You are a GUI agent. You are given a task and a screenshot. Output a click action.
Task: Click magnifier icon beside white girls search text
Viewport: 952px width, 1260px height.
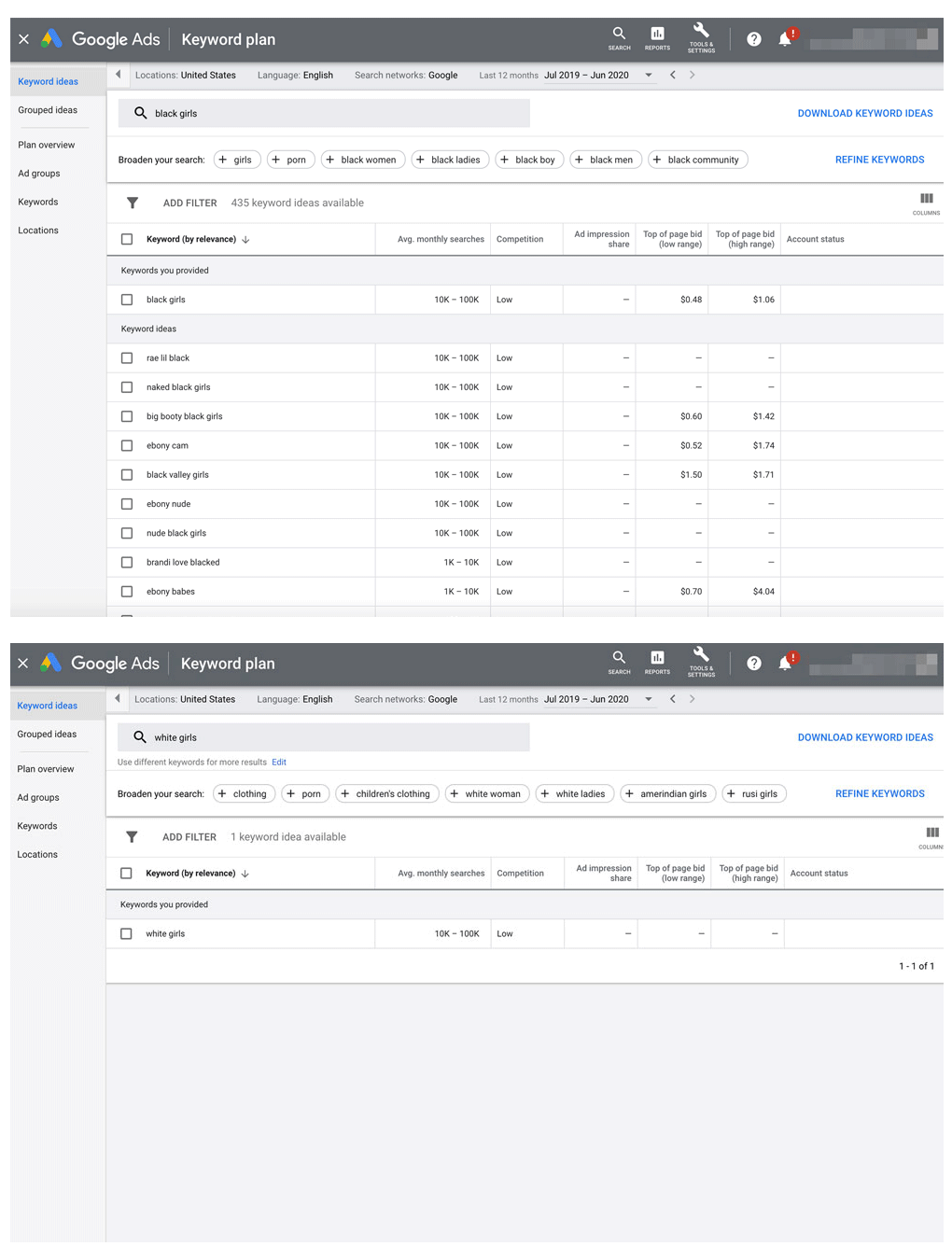139,737
